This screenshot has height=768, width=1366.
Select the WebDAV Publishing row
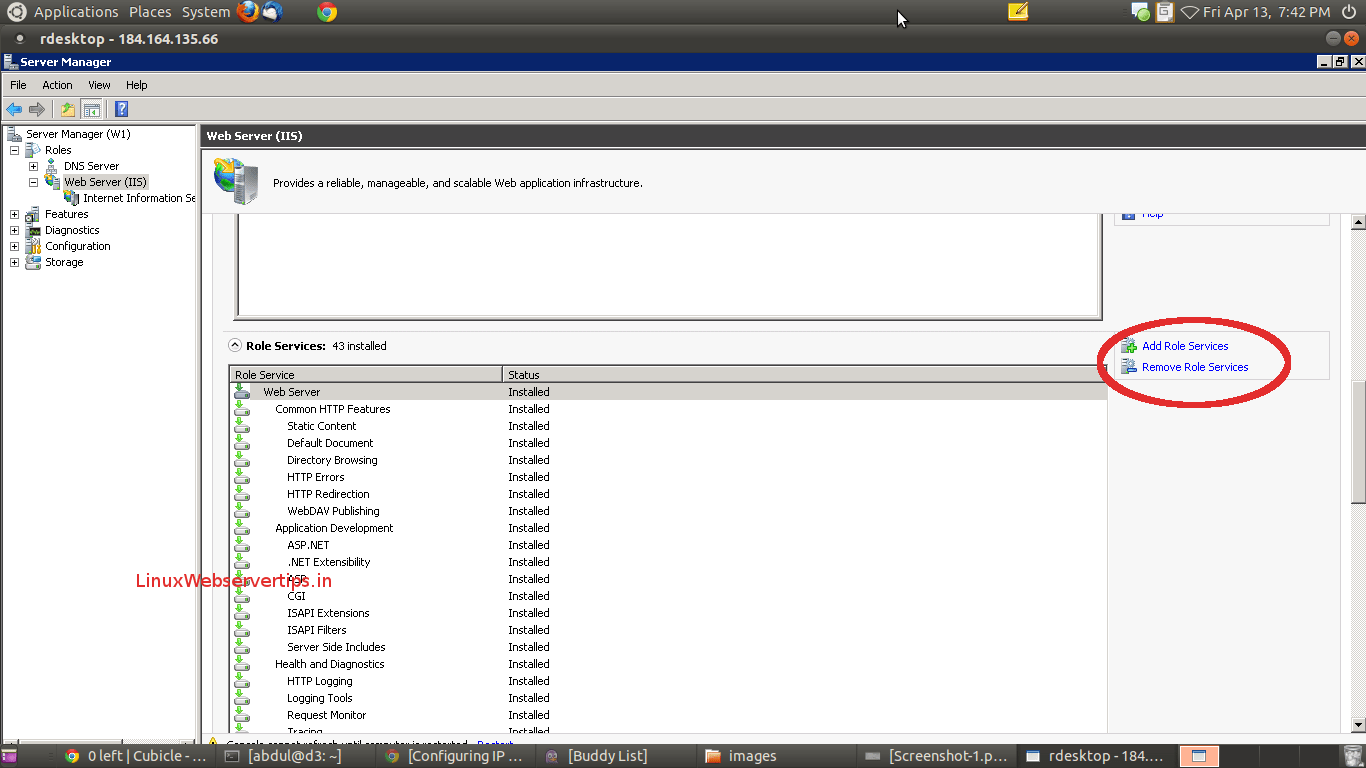(x=668, y=511)
